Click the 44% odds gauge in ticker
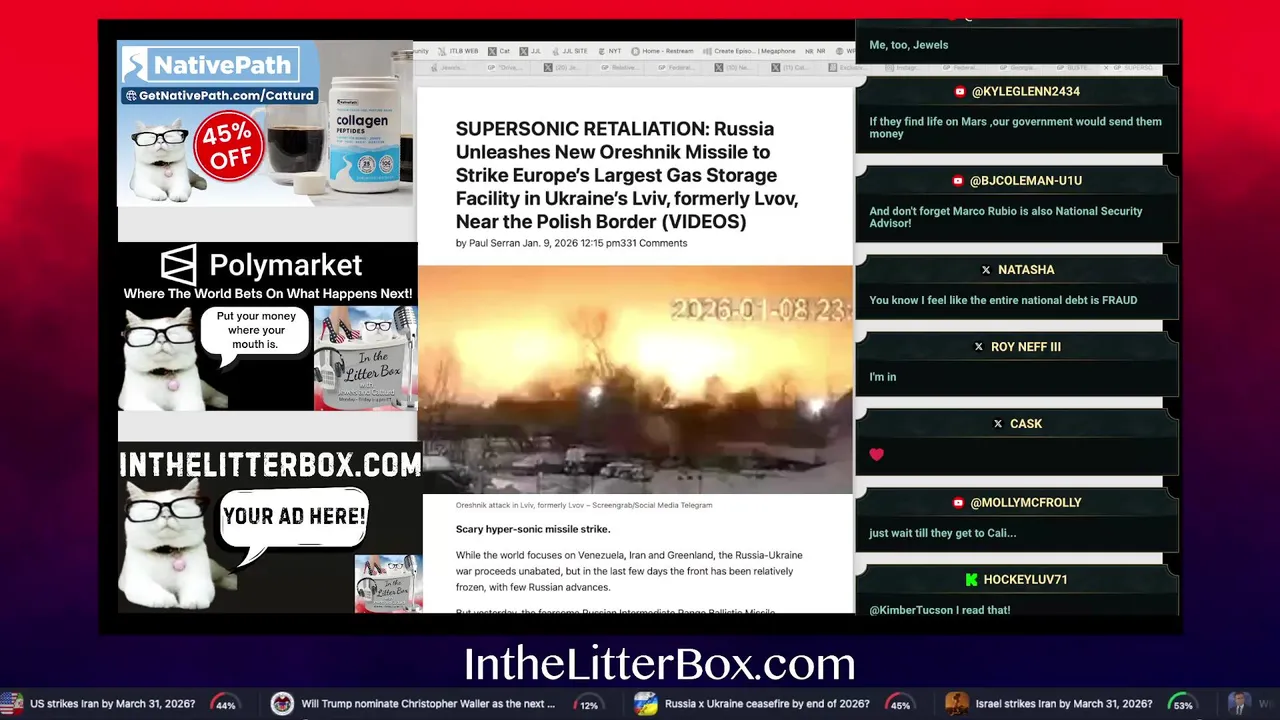Viewport: 1280px width, 720px height. (225, 704)
